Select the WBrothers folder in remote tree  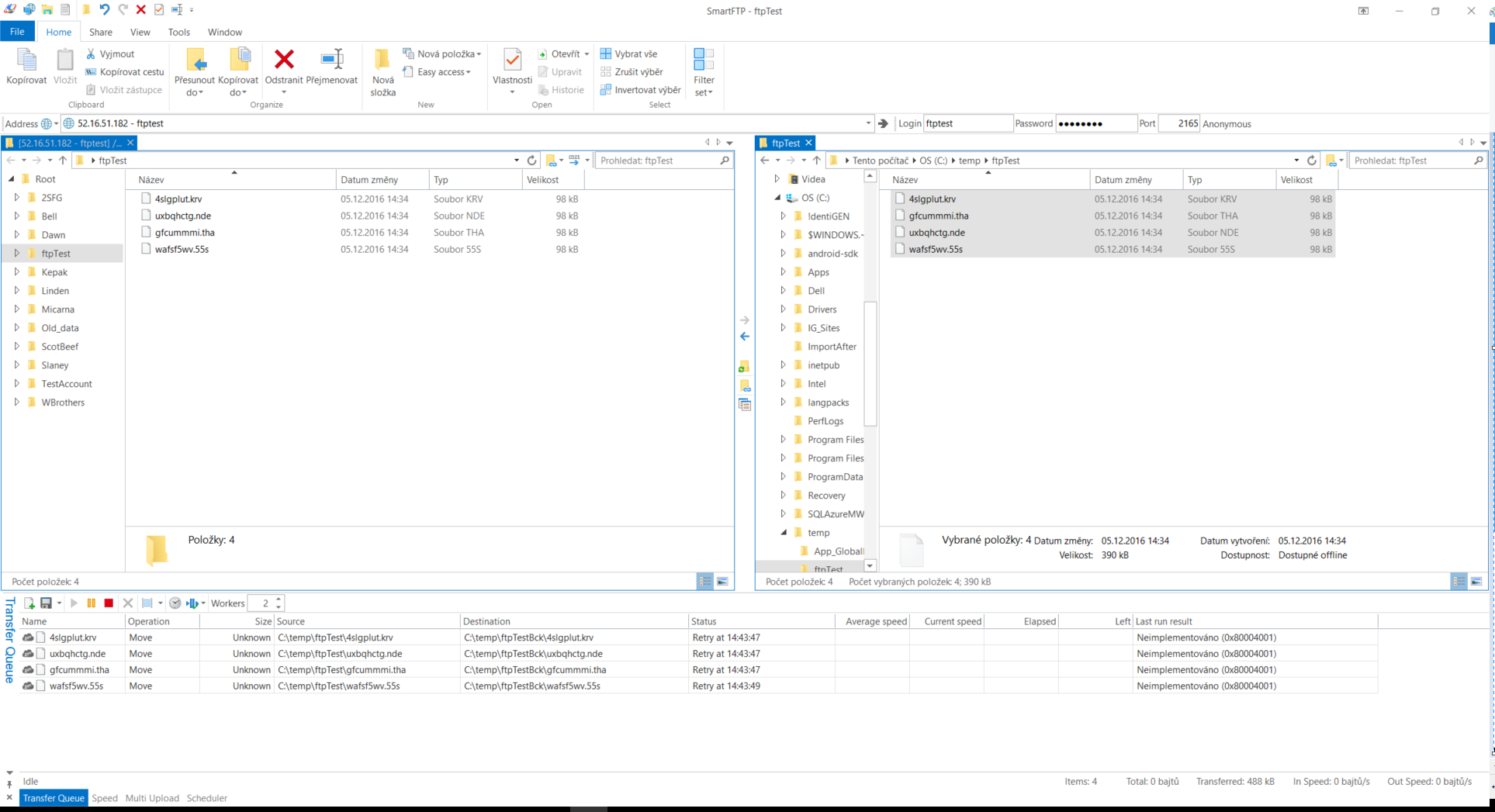coord(63,403)
